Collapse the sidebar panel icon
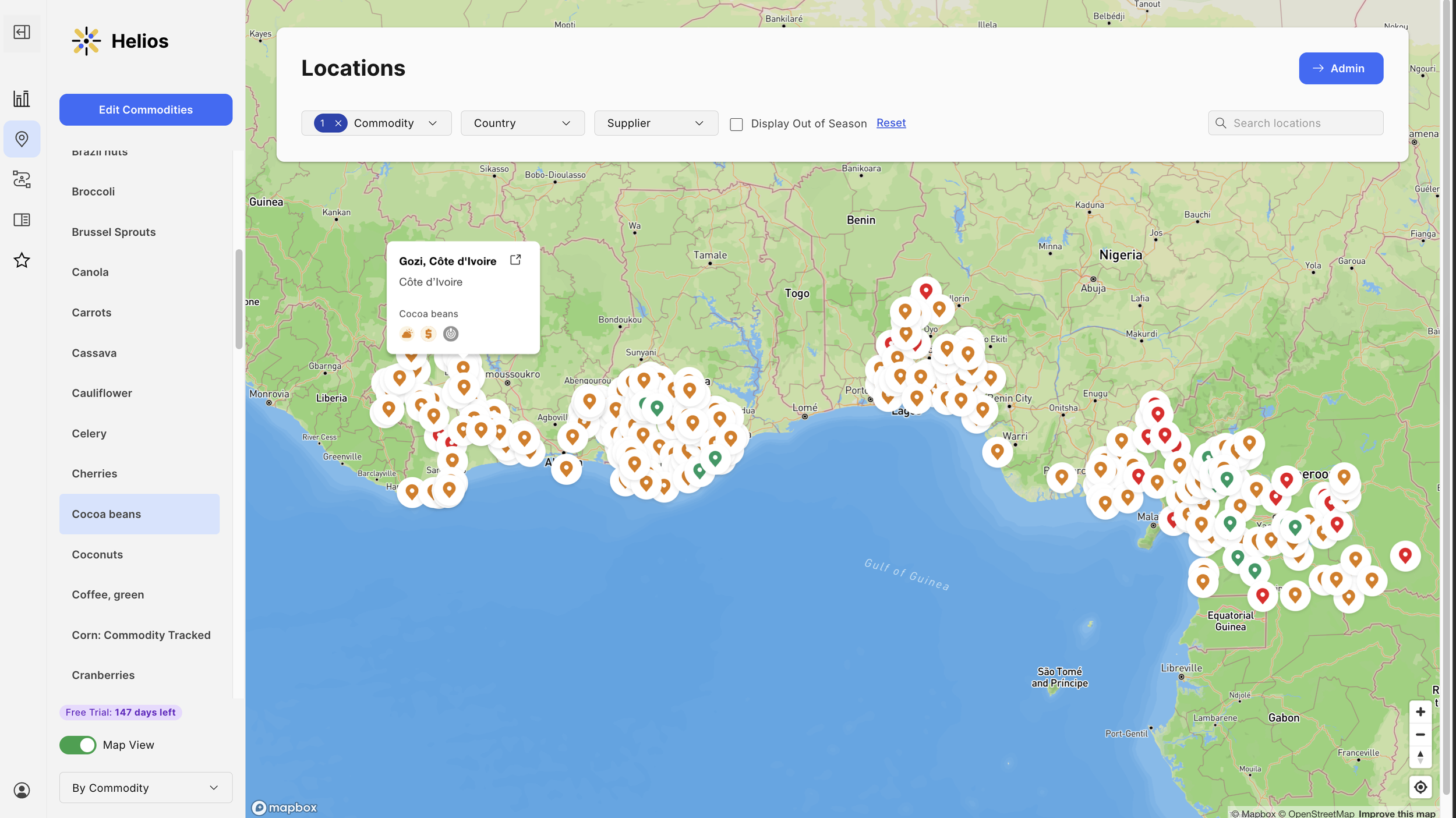Screen dimensions: 1456x818 [22, 32]
